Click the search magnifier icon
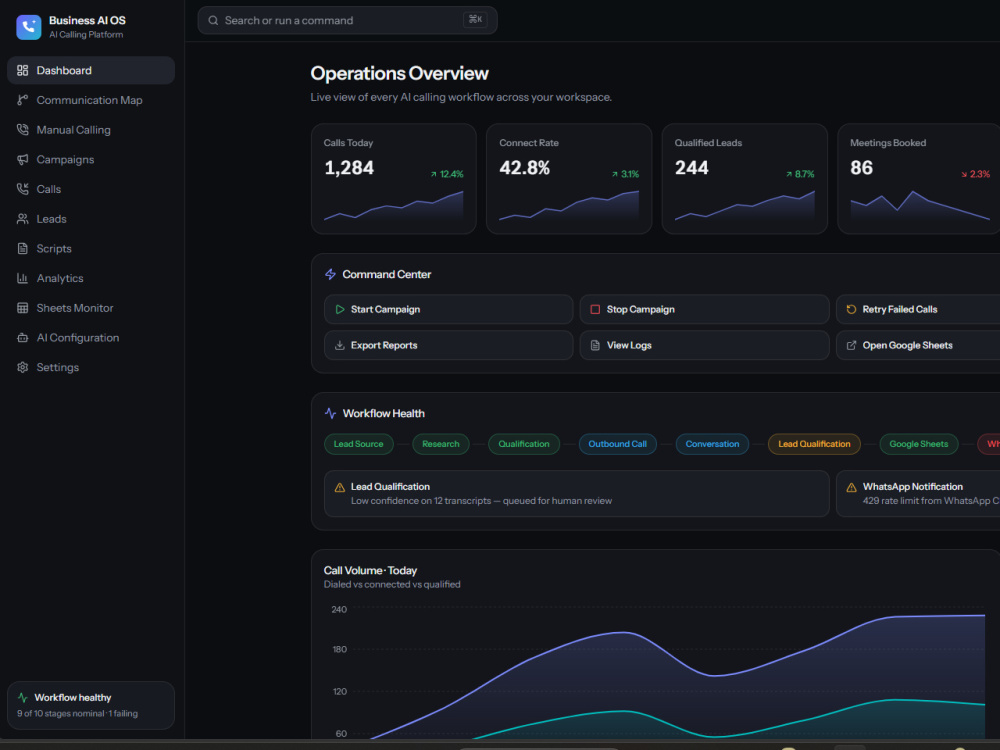The image size is (1000, 750). click(x=213, y=20)
